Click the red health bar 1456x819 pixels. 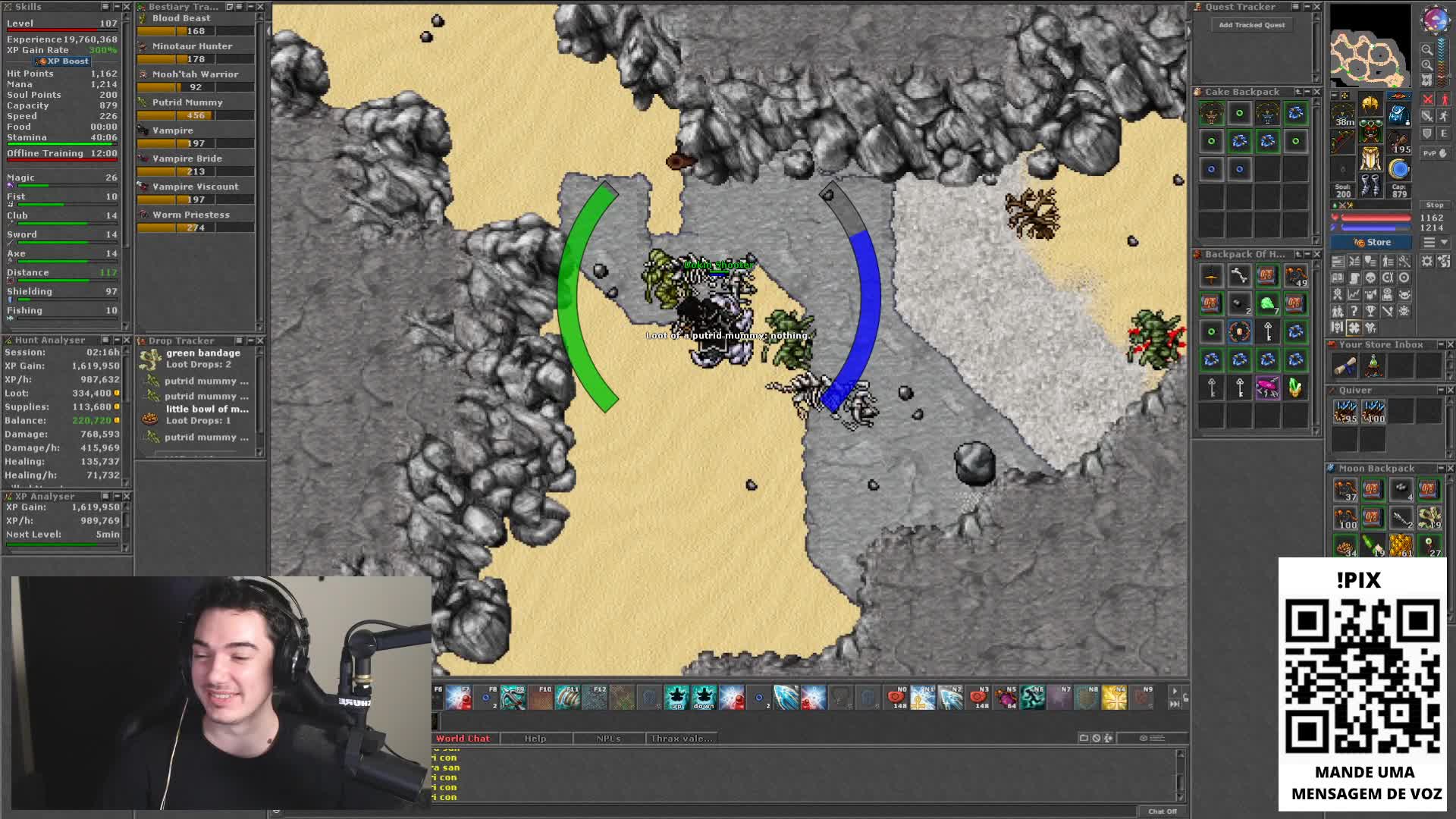click(x=1376, y=218)
